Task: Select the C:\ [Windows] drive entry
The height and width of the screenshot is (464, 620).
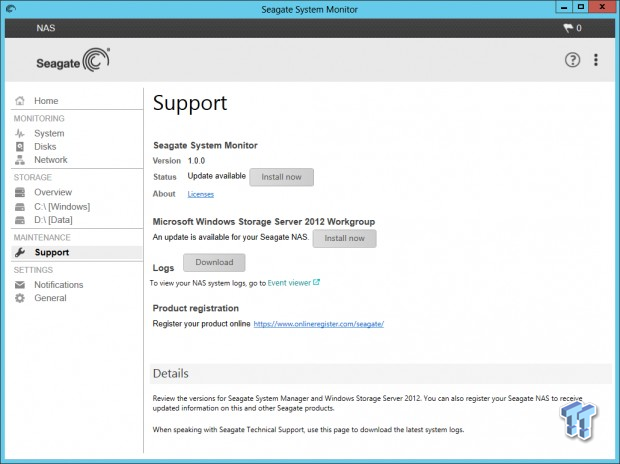Action: pos(62,206)
